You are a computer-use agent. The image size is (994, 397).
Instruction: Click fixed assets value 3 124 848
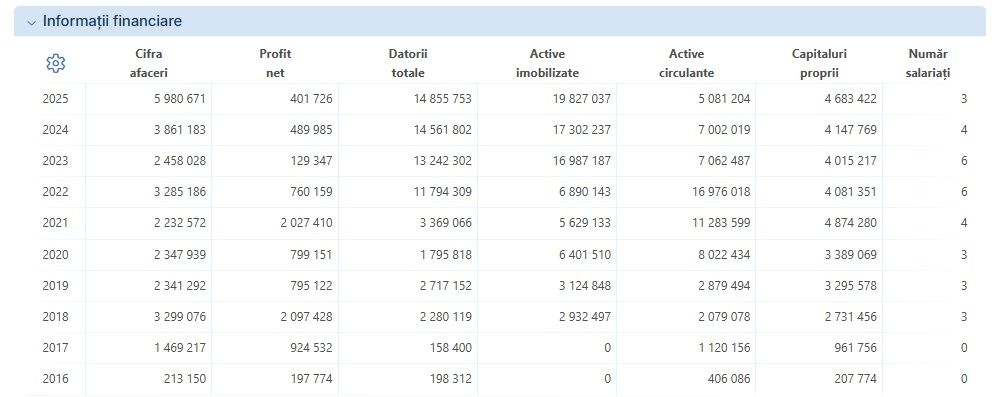(585, 286)
